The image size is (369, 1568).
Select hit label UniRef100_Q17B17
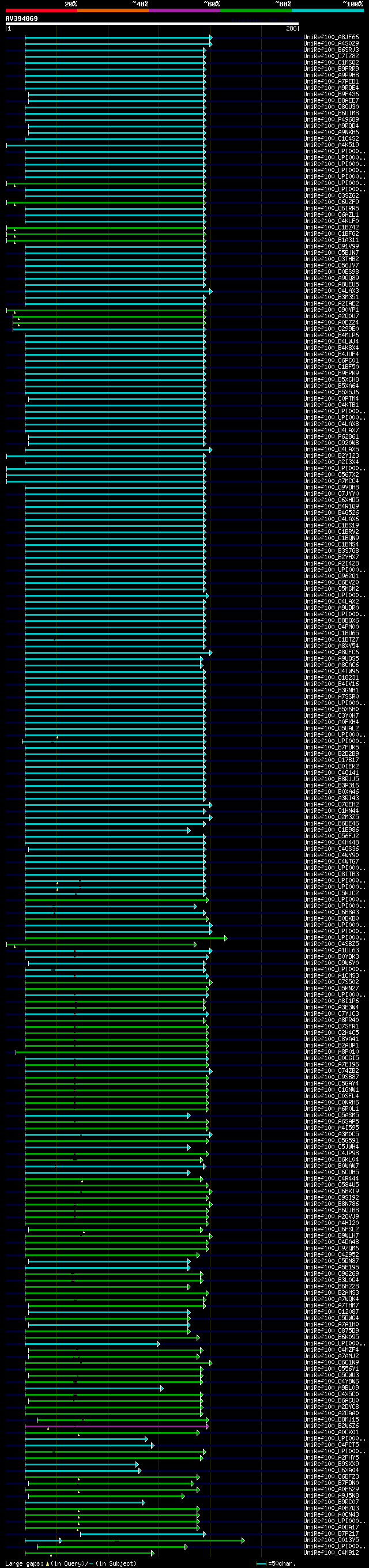coord(332,760)
